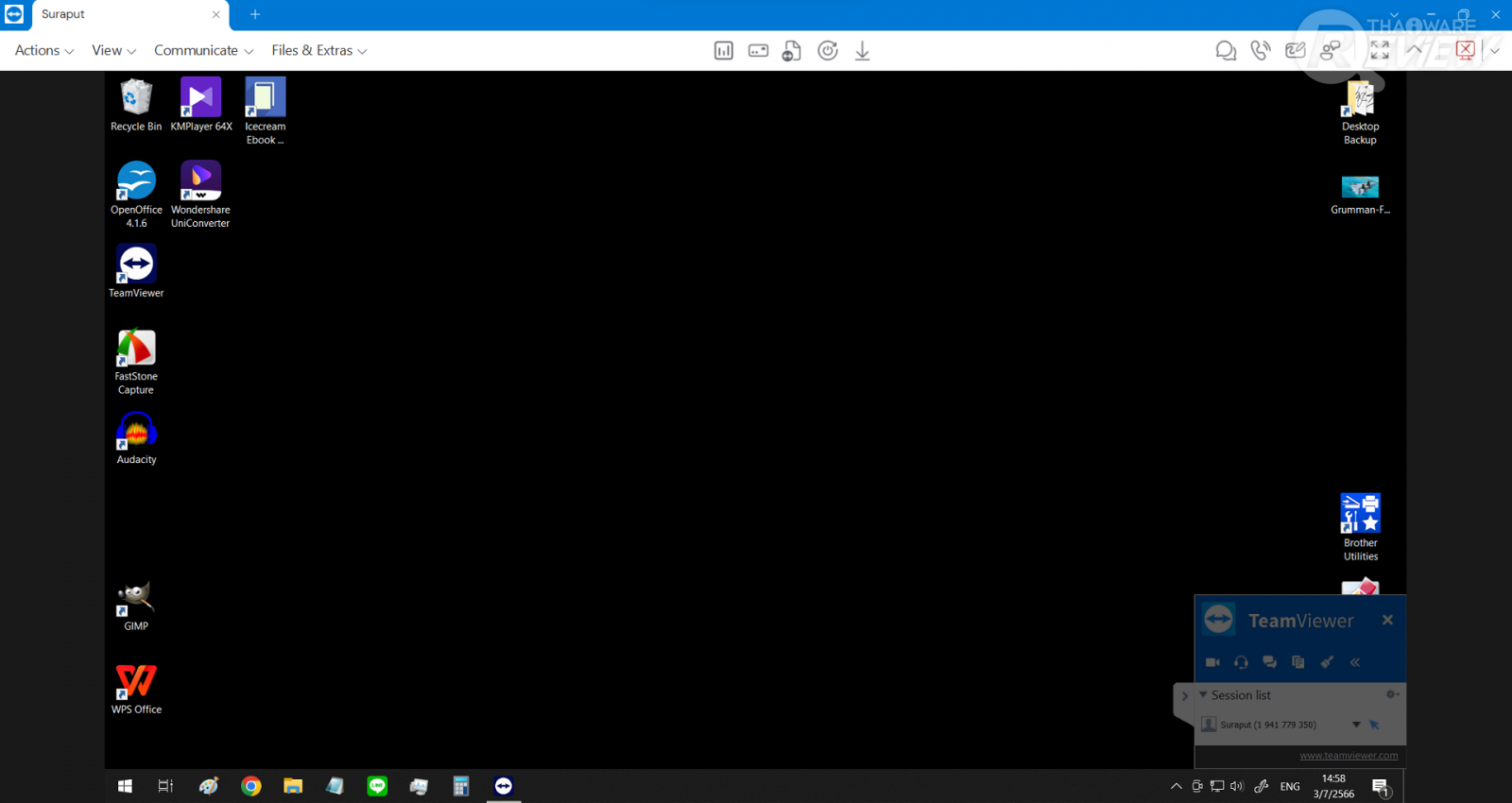Image resolution: width=1512 pixels, height=803 pixels.
Task: Click the participants chat toolbar icon
Action: tap(1331, 51)
